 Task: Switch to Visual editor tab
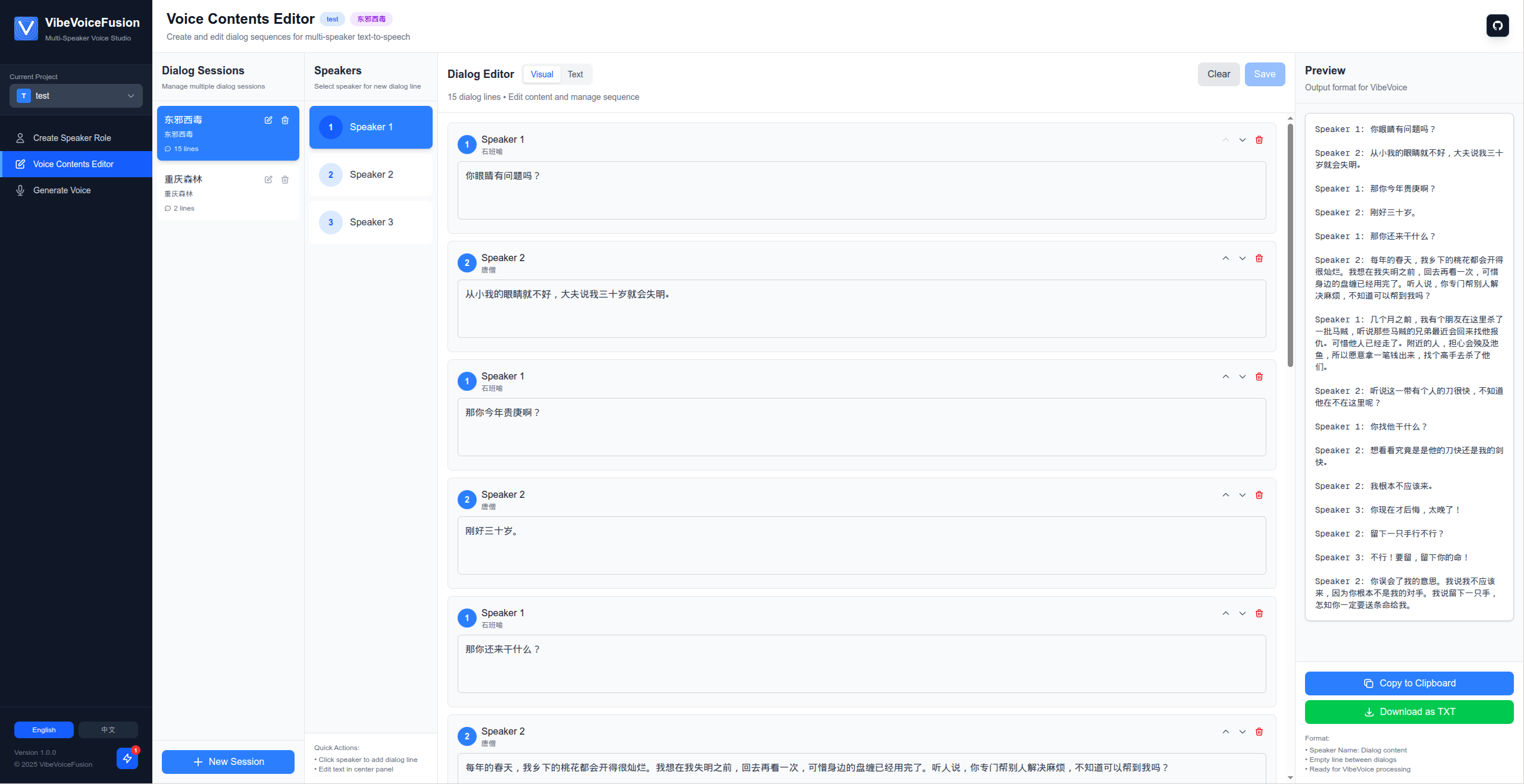(x=542, y=74)
